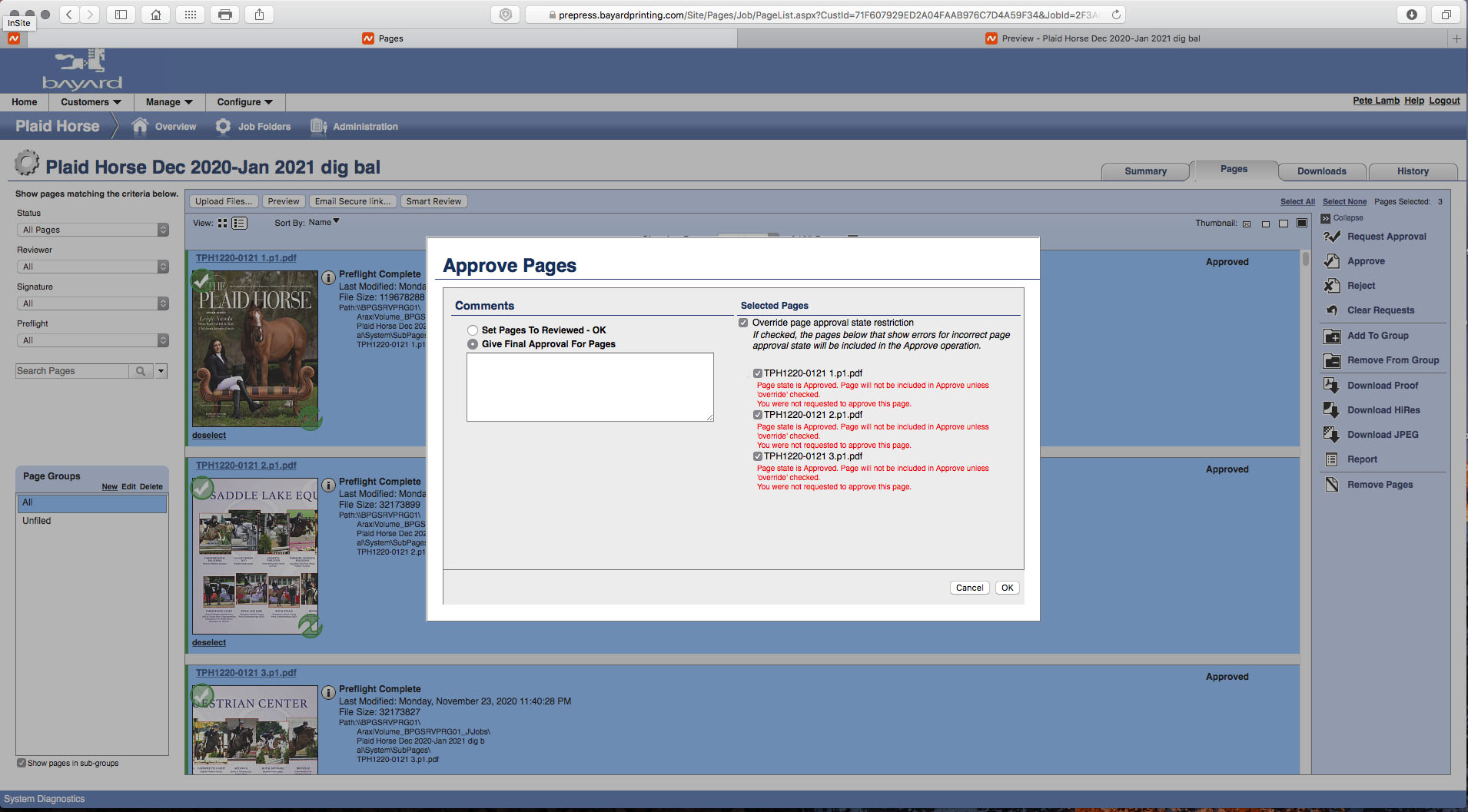Click the Select None link
The image size is (1468, 812).
[1344, 202]
